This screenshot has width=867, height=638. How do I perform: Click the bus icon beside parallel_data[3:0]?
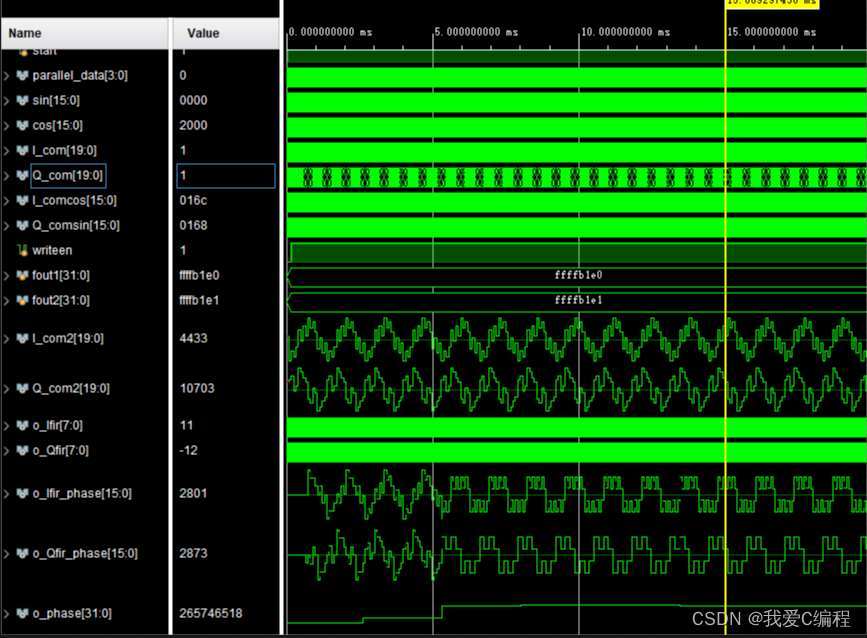pos(22,75)
